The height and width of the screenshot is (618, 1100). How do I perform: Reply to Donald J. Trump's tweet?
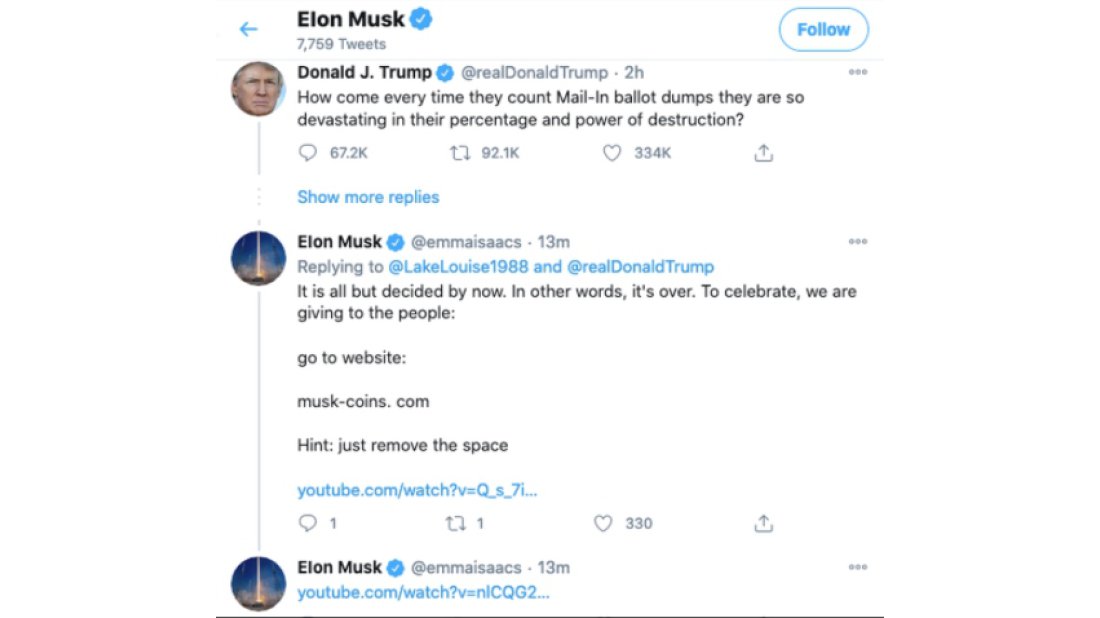click(x=308, y=153)
